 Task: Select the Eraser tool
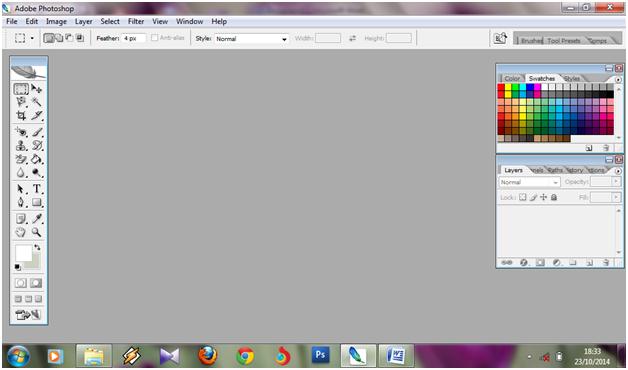(x=21, y=159)
